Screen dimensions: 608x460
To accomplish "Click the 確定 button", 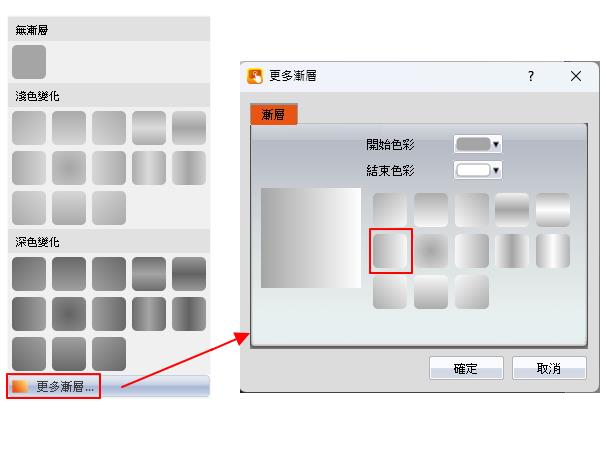I will pos(466,368).
